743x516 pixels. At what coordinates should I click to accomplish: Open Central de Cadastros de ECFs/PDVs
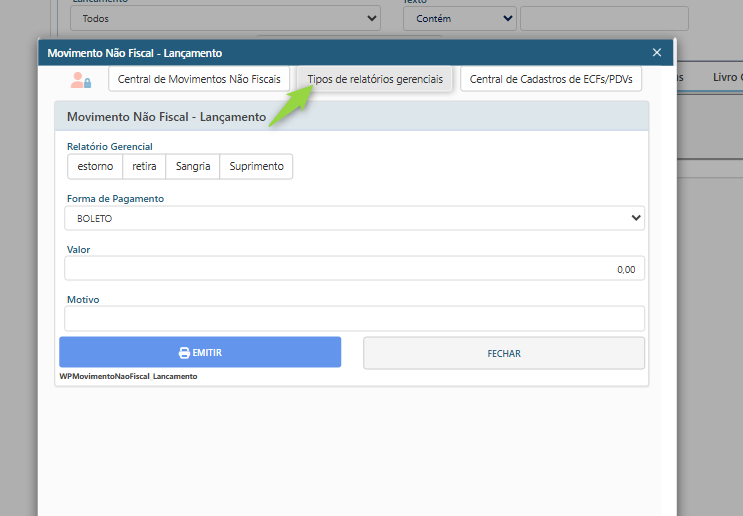pyautogui.click(x=551, y=79)
